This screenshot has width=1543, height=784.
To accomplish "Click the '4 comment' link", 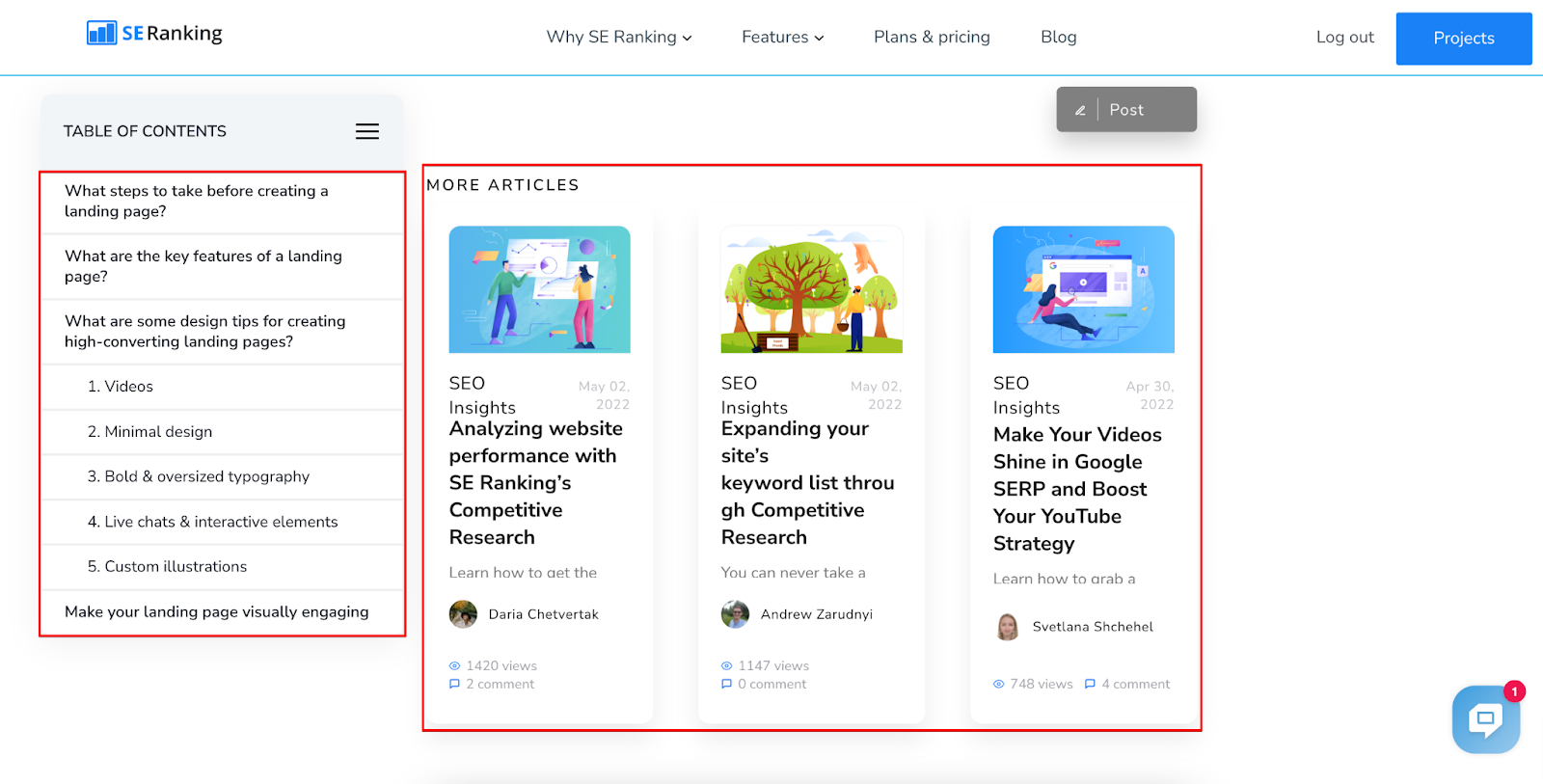I will point(1136,685).
